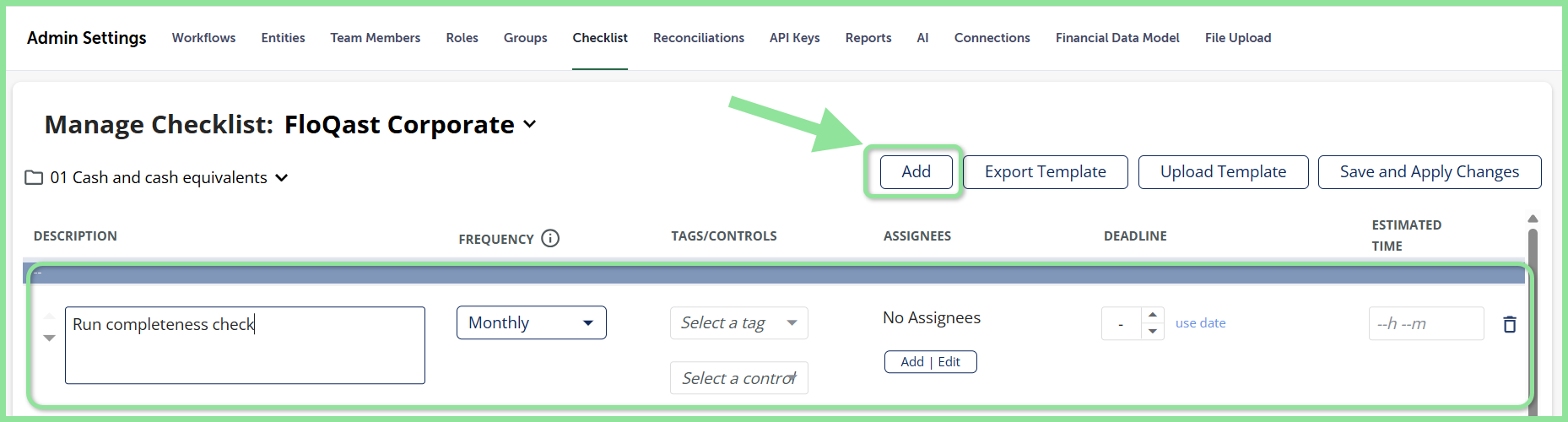Go to the Financial Data Model tab
The height and width of the screenshot is (422, 1568).
tap(1117, 38)
